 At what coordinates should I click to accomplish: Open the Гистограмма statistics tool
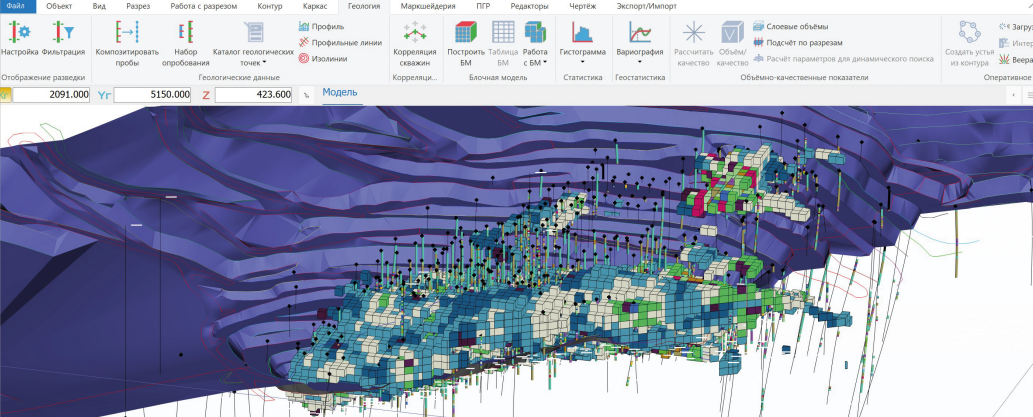tap(582, 43)
